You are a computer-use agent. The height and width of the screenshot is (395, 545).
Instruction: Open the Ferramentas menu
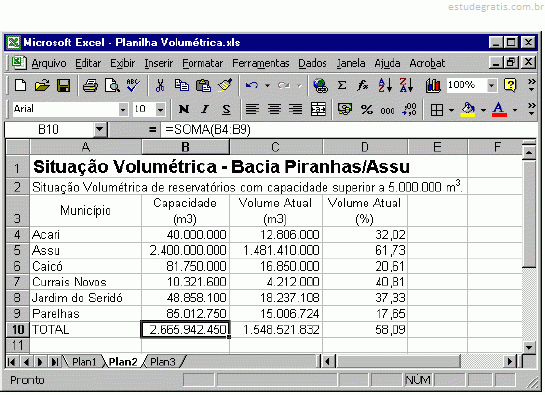[x=260, y=63]
